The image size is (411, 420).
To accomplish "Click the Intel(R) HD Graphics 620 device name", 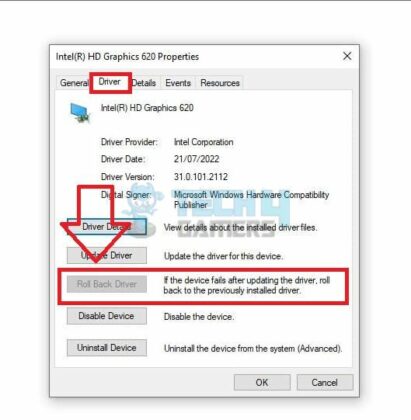I will point(147,108).
